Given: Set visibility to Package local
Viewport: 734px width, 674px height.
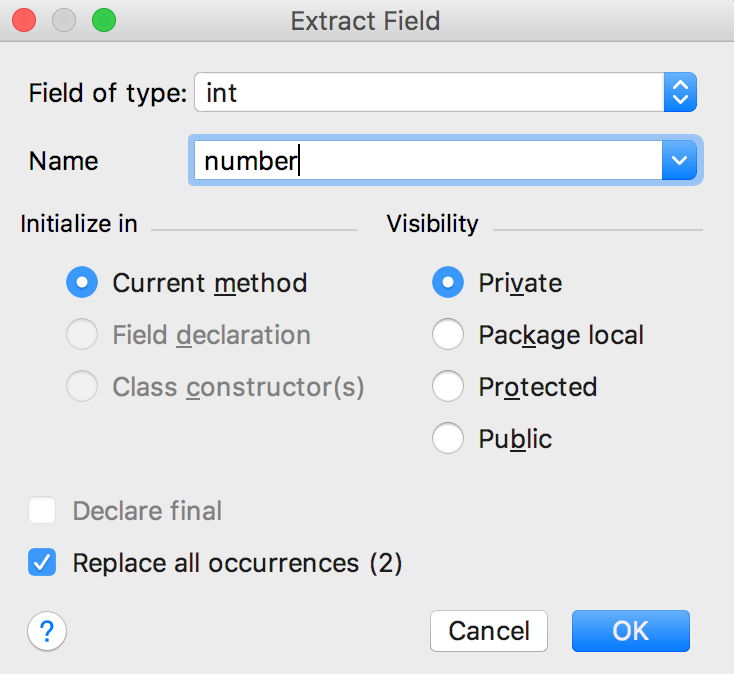Looking at the screenshot, I should (448, 334).
